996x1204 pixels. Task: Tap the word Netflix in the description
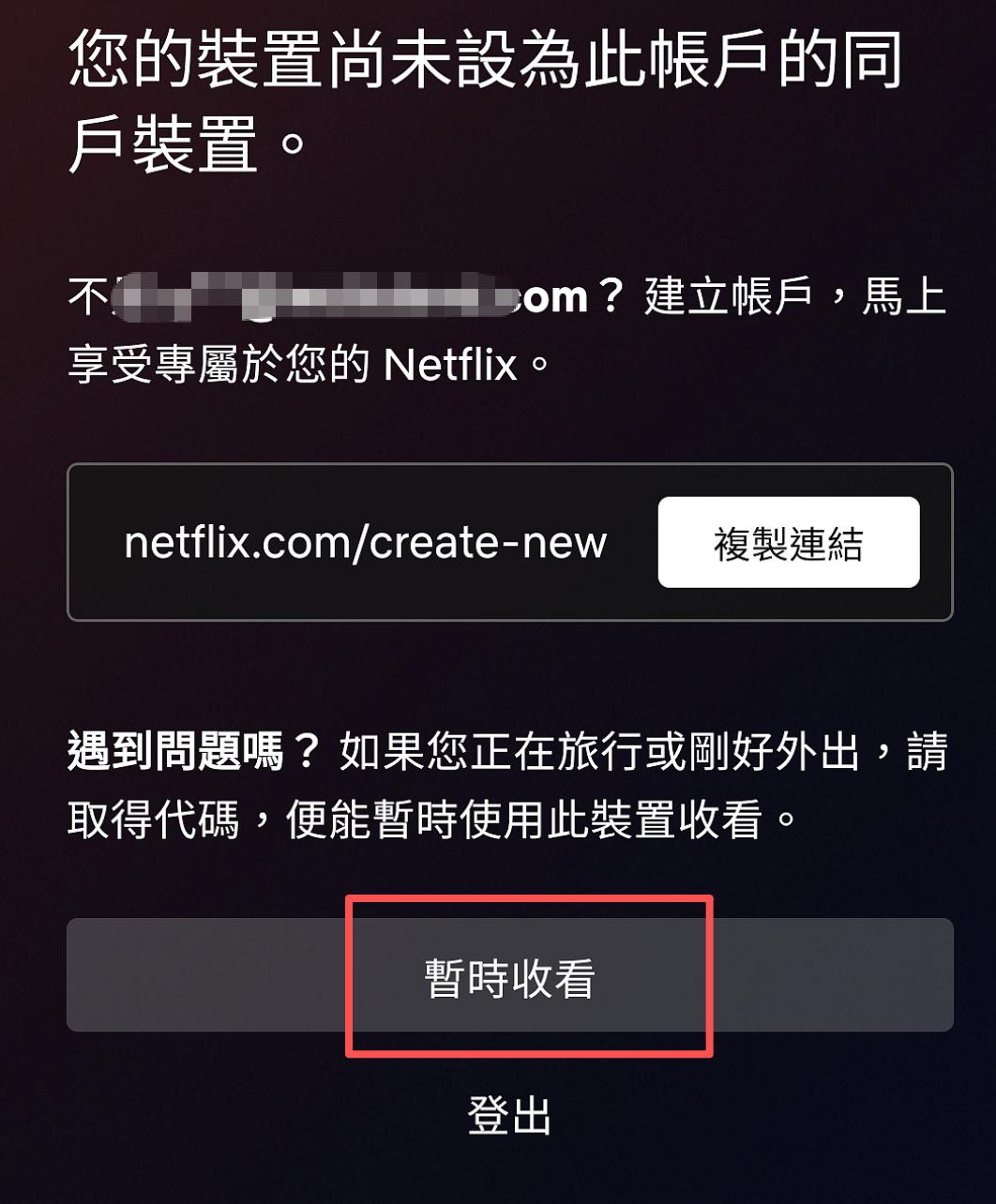click(x=451, y=365)
